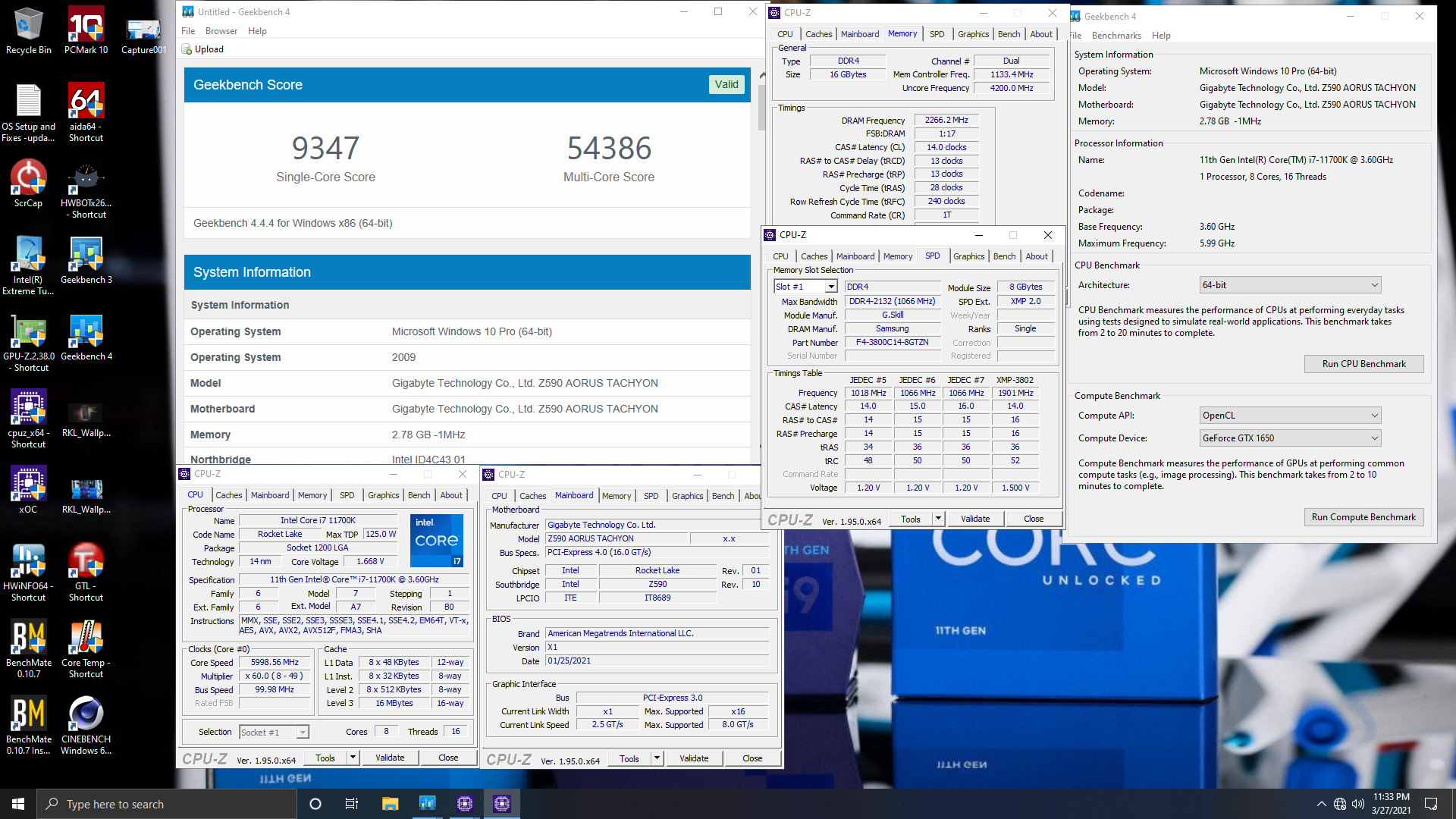Launch the Geekbench 3 desktop icon
Viewport: 1456px width, 819px height.
[x=86, y=260]
